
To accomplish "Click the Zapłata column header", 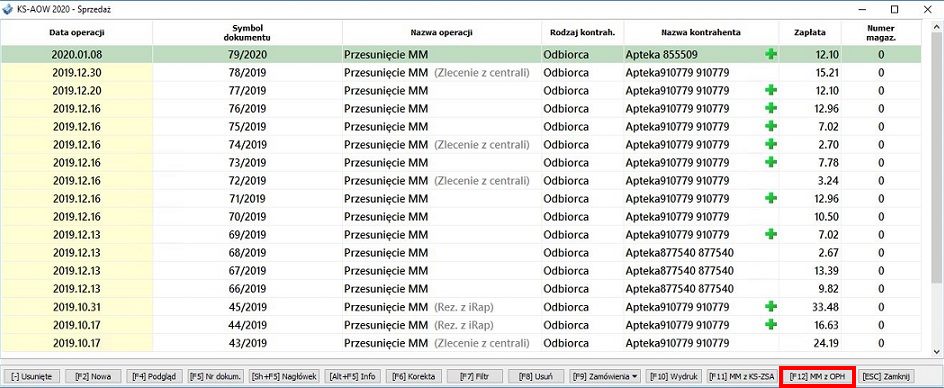I will point(810,33).
